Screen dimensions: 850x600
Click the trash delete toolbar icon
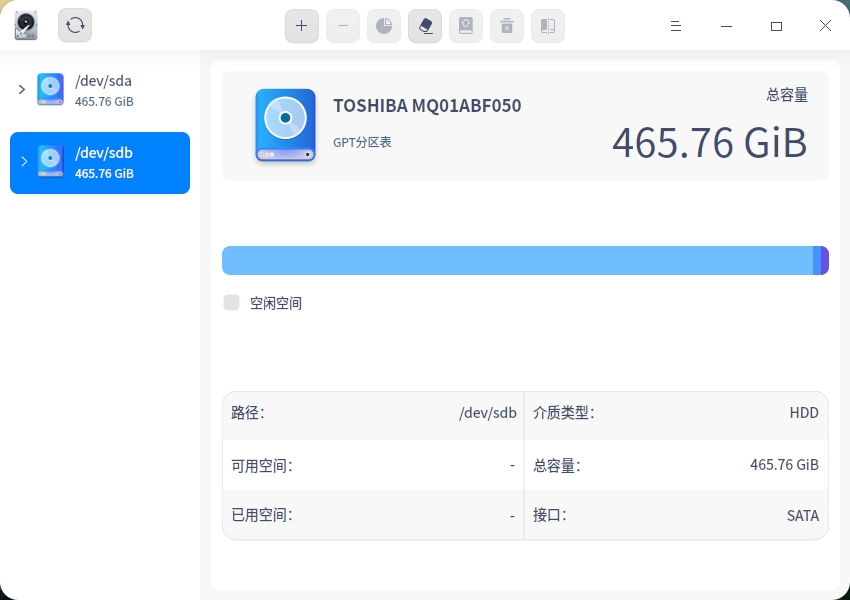coord(506,26)
